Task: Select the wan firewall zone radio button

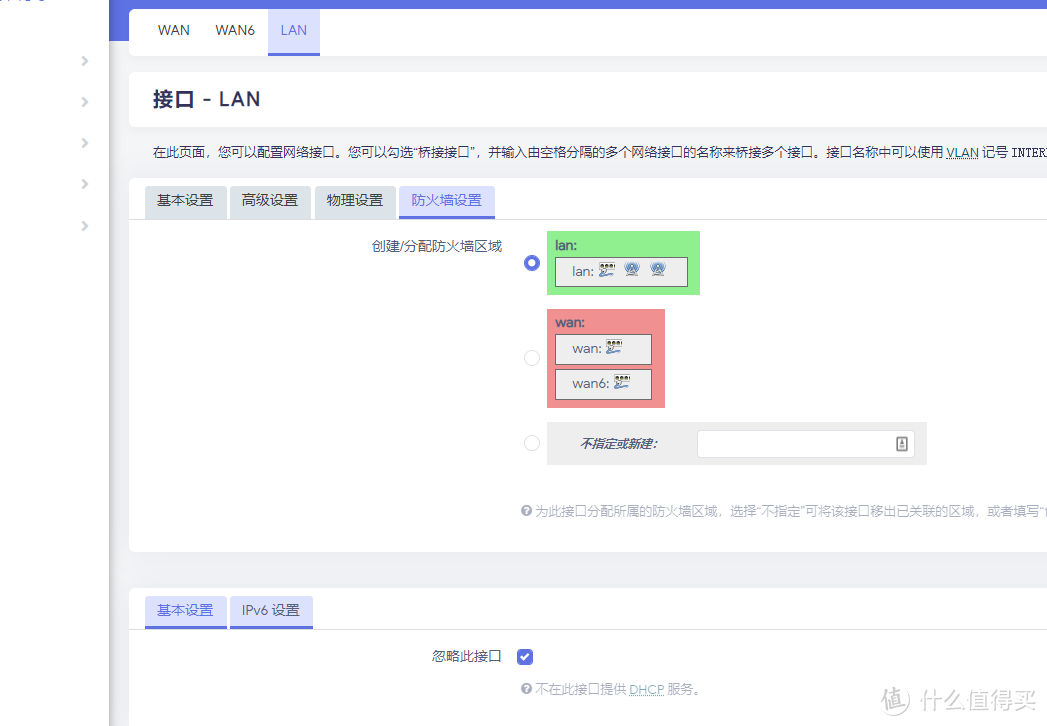Action: click(x=531, y=357)
